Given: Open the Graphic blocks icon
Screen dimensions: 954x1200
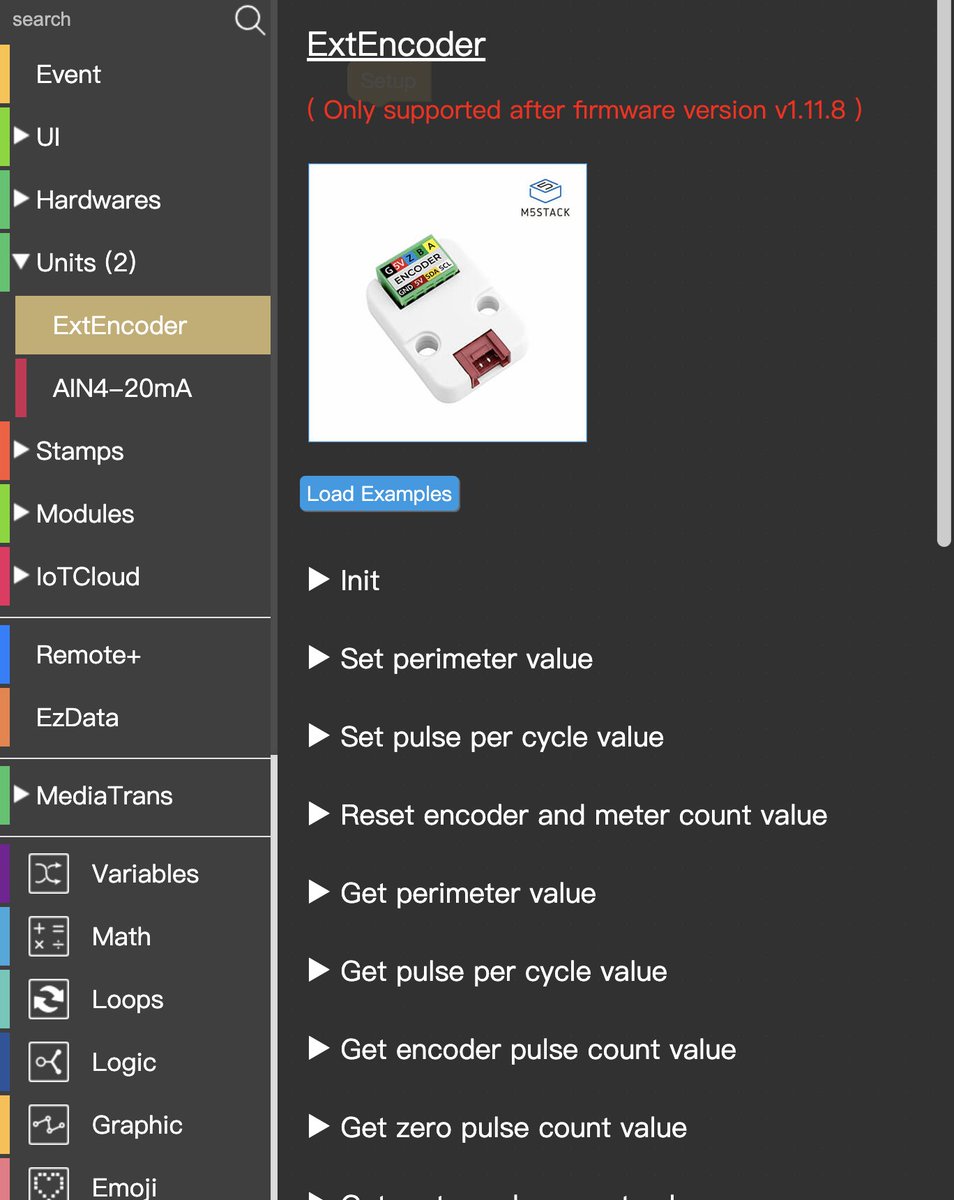Looking at the screenshot, I should pos(48,1124).
